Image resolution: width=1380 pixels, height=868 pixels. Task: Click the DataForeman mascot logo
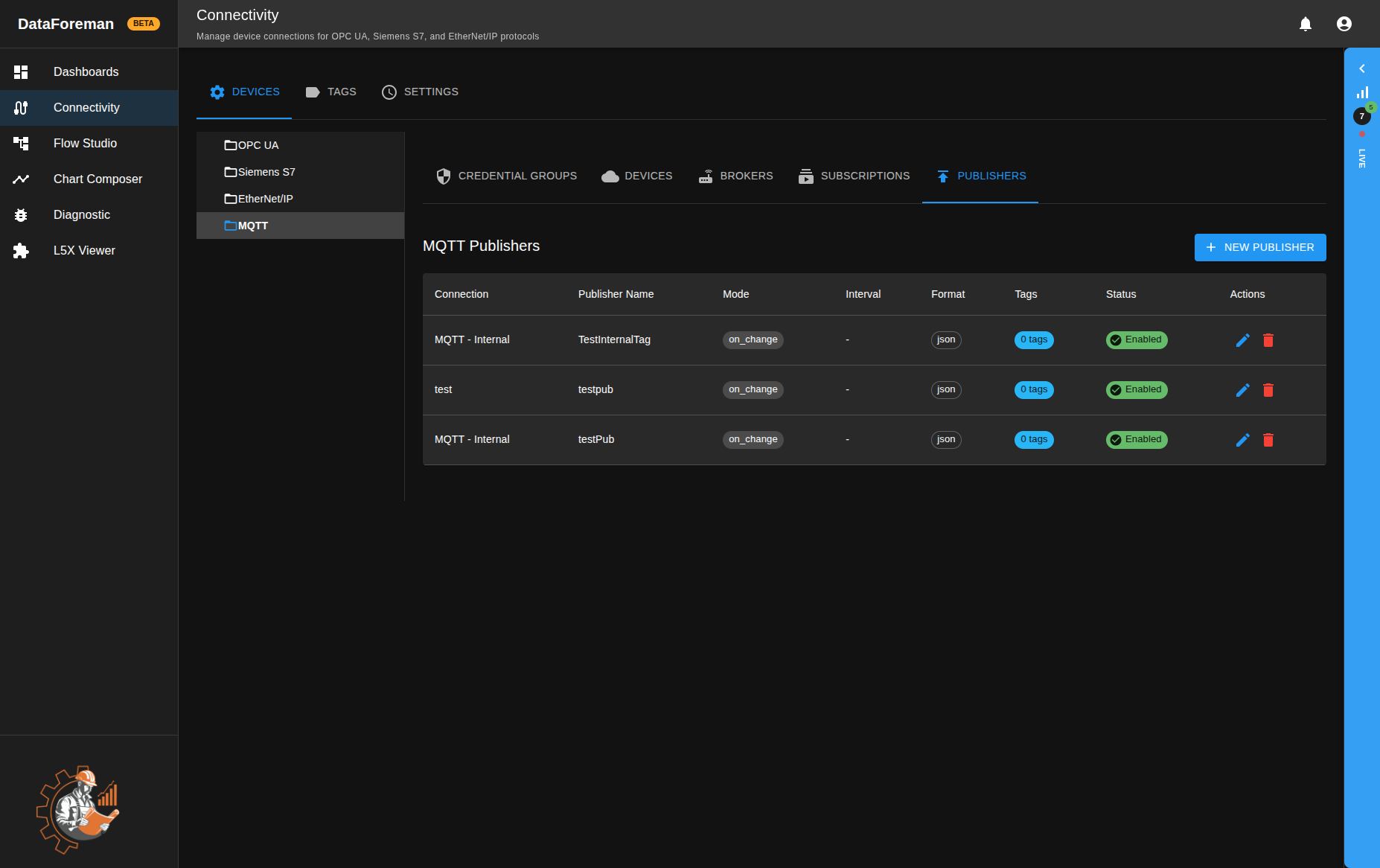[78, 809]
